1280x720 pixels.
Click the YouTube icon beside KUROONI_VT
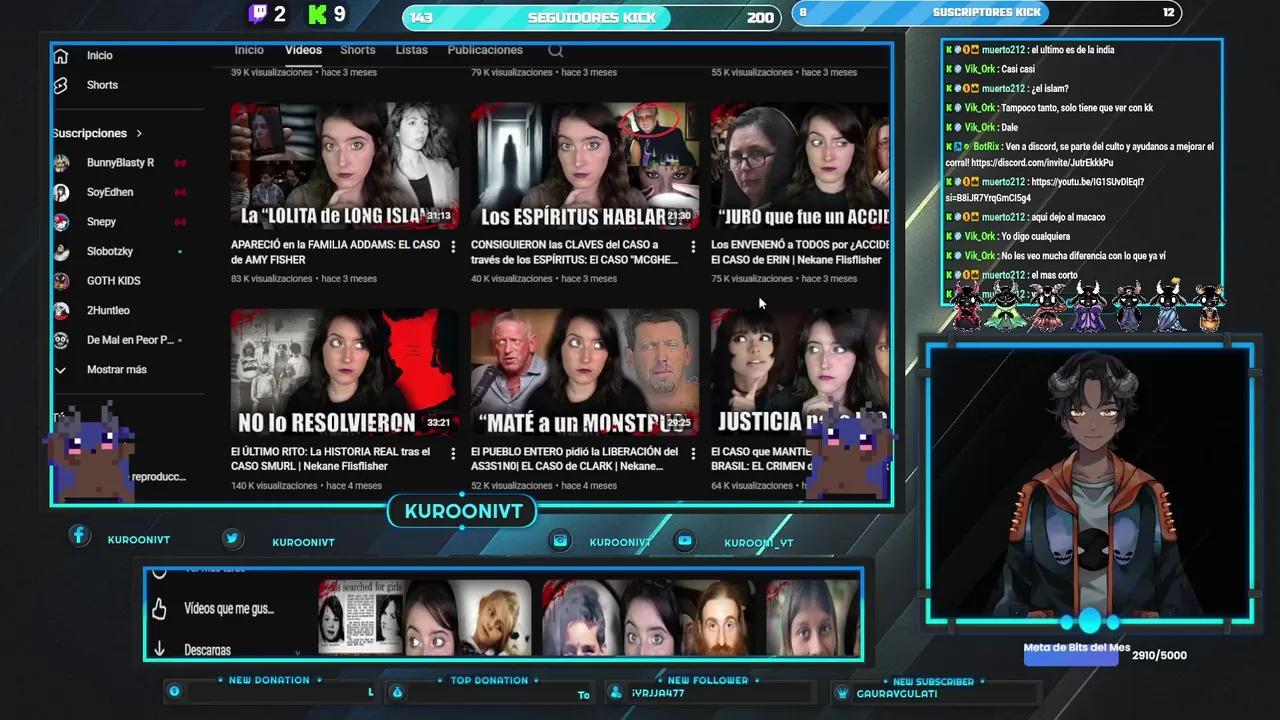tap(684, 540)
